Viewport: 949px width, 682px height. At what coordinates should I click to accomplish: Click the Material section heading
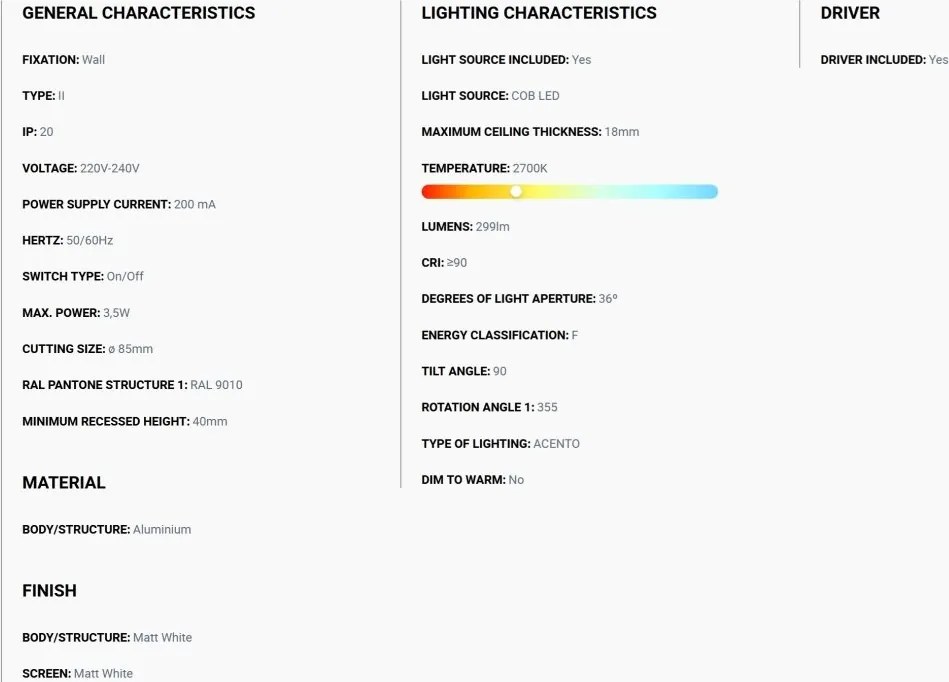click(64, 482)
